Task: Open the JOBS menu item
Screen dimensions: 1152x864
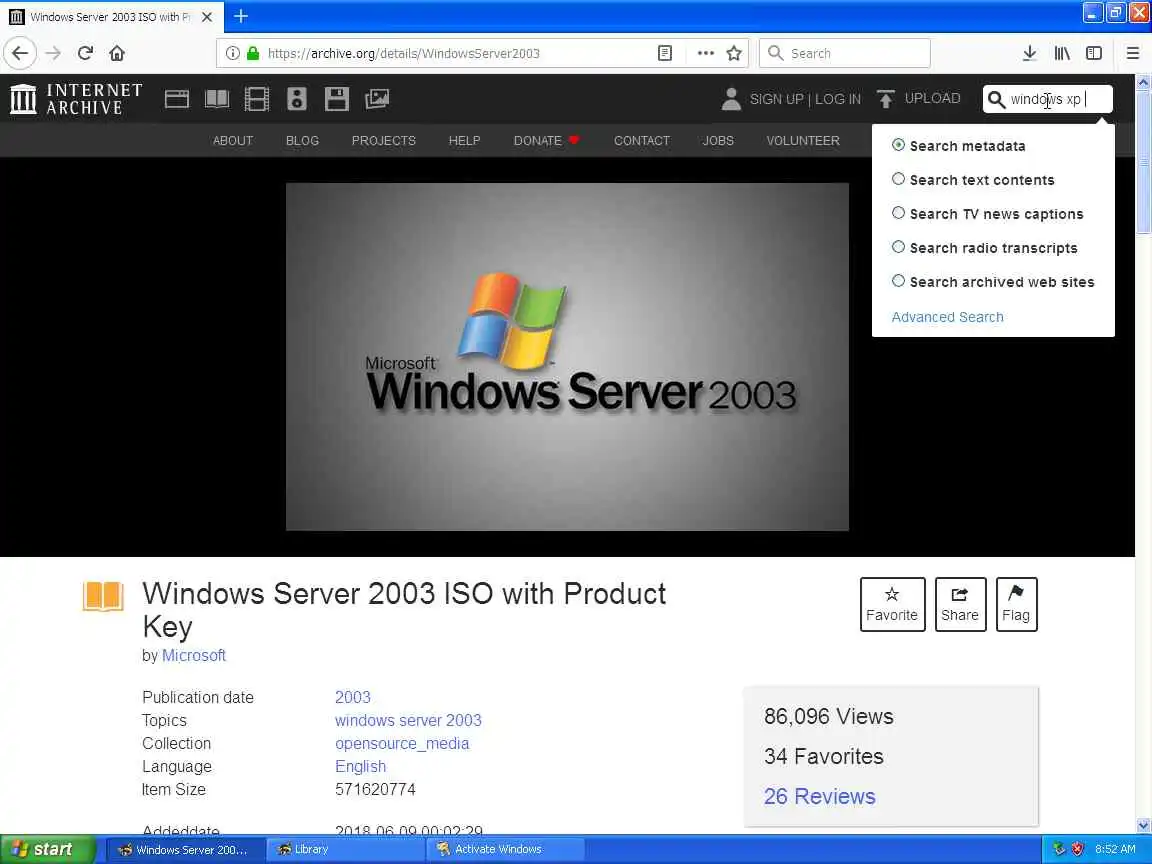Action: pos(718,140)
